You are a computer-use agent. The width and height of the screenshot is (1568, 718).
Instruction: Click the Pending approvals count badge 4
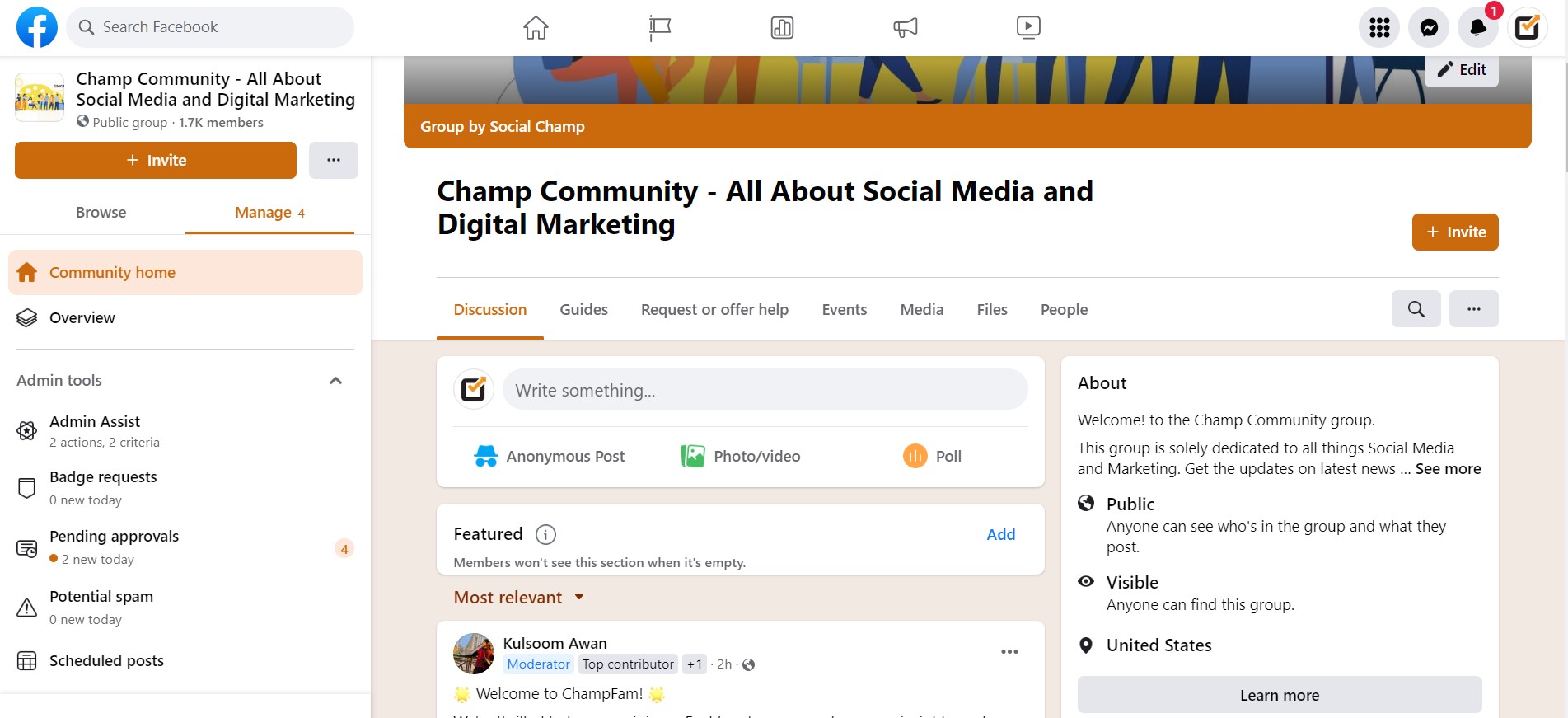[x=344, y=549]
